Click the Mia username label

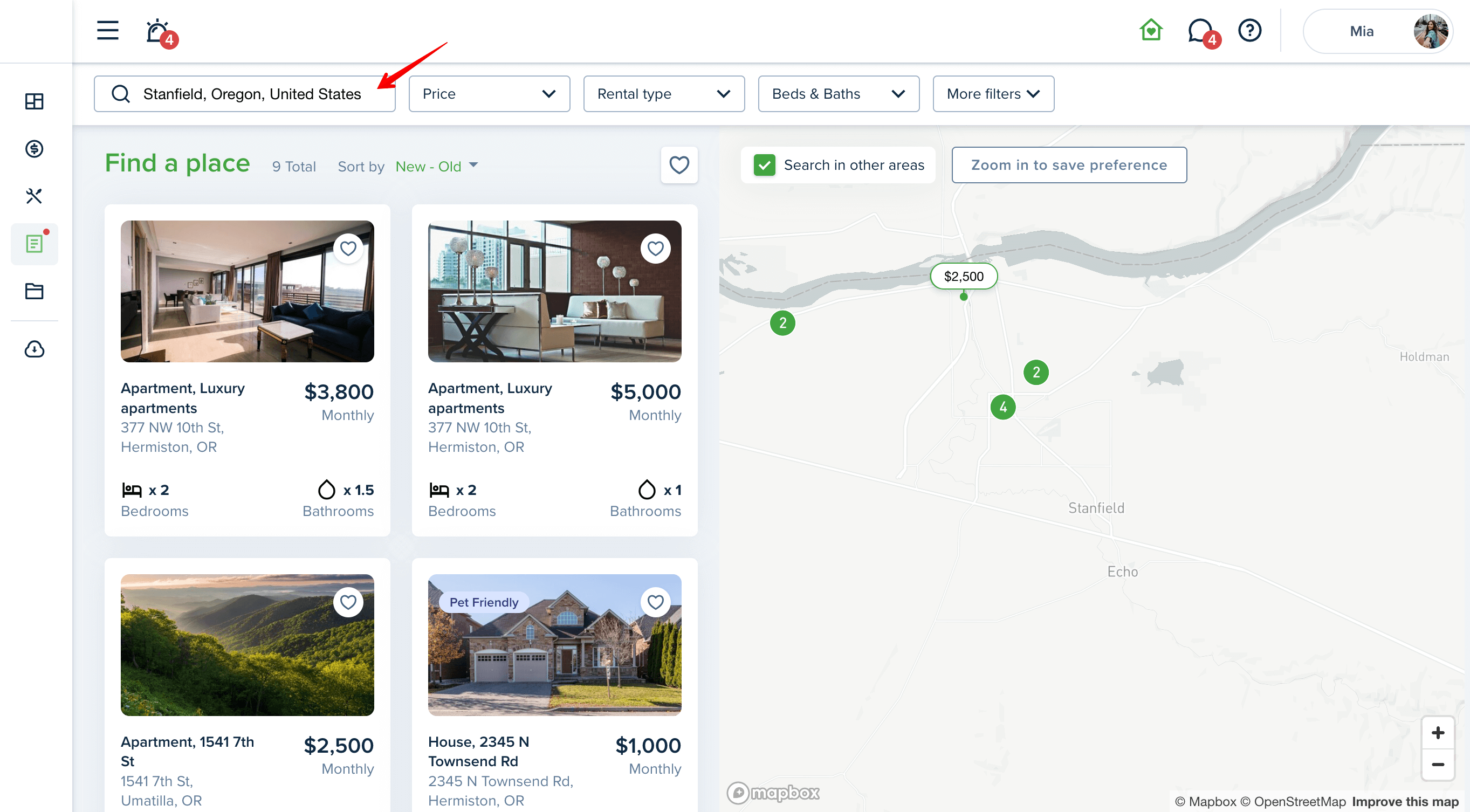1361,31
